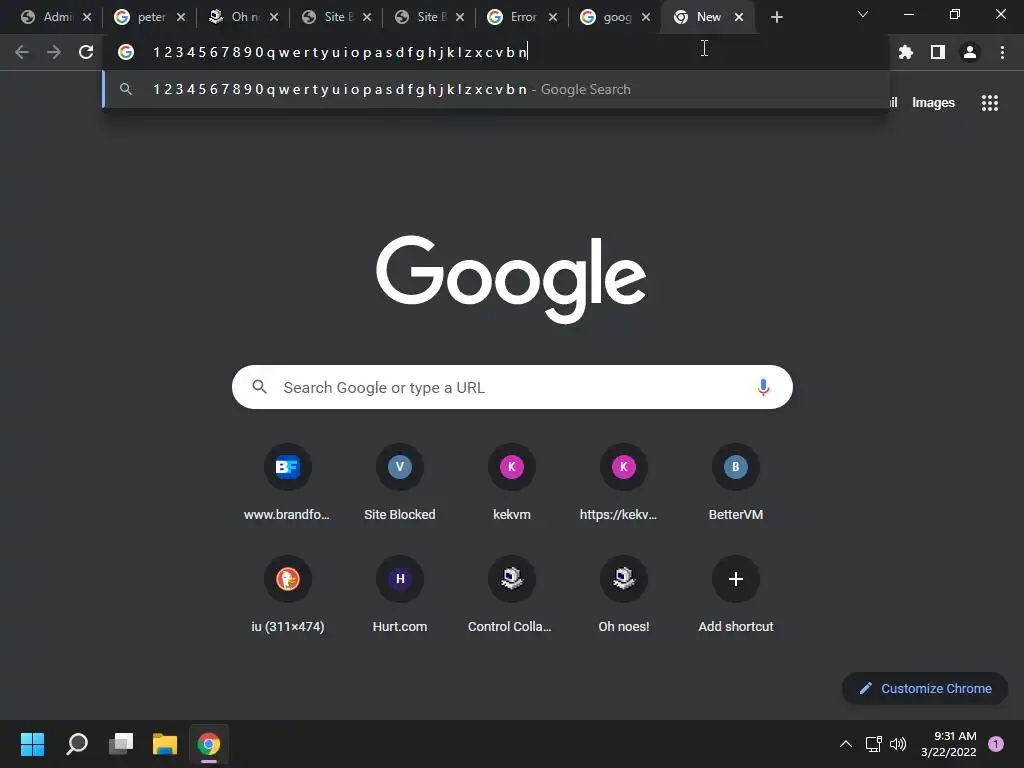This screenshot has width=1024, height=768.
Task: Open the Hurt.com shortcut tile
Action: pyautogui.click(x=400, y=596)
